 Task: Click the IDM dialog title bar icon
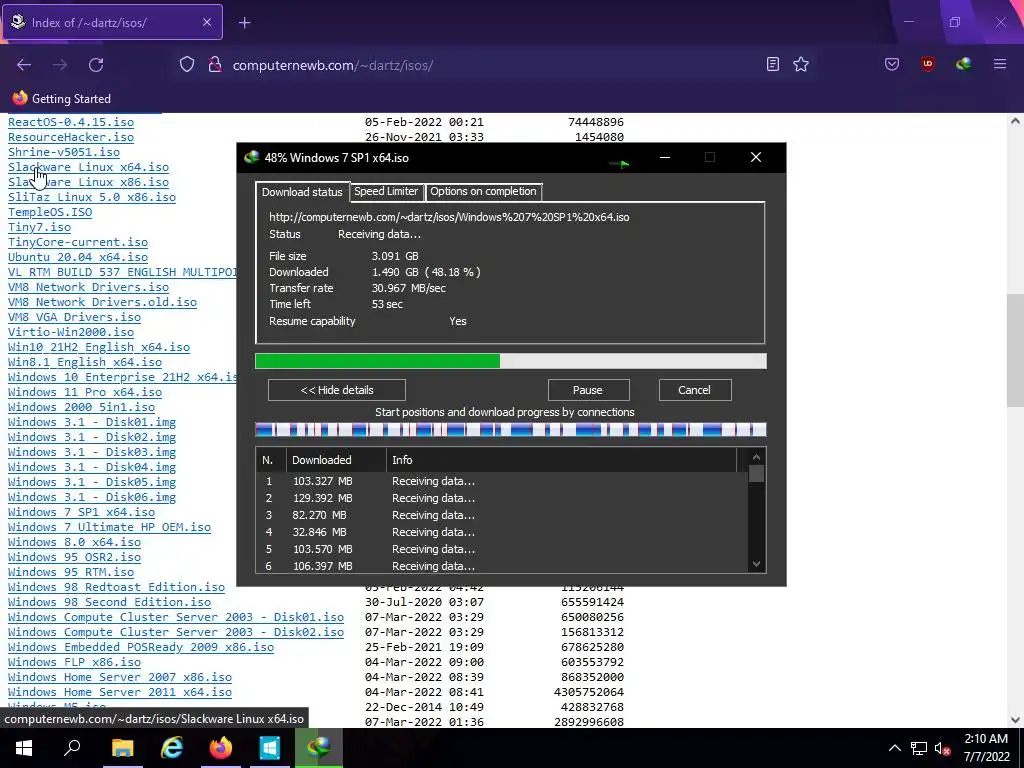251,157
